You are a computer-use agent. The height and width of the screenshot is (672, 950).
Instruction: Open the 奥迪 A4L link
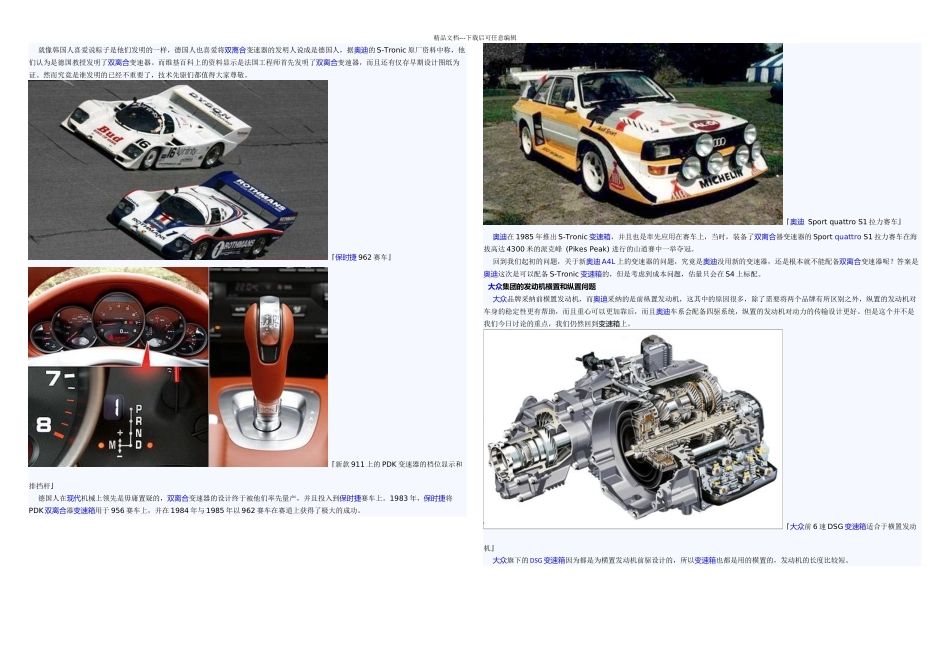[600, 262]
